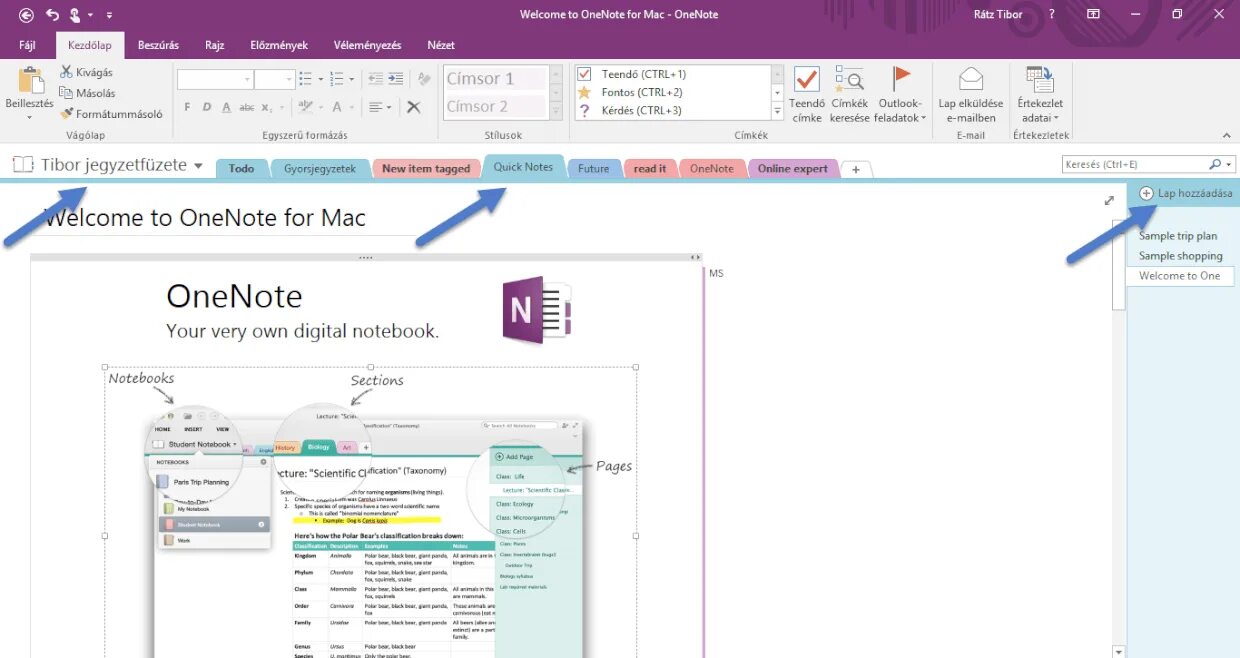This screenshot has width=1240, height=658.
Task: Open the paragraph alignment dropdown
Action: (x=379, y=107)
